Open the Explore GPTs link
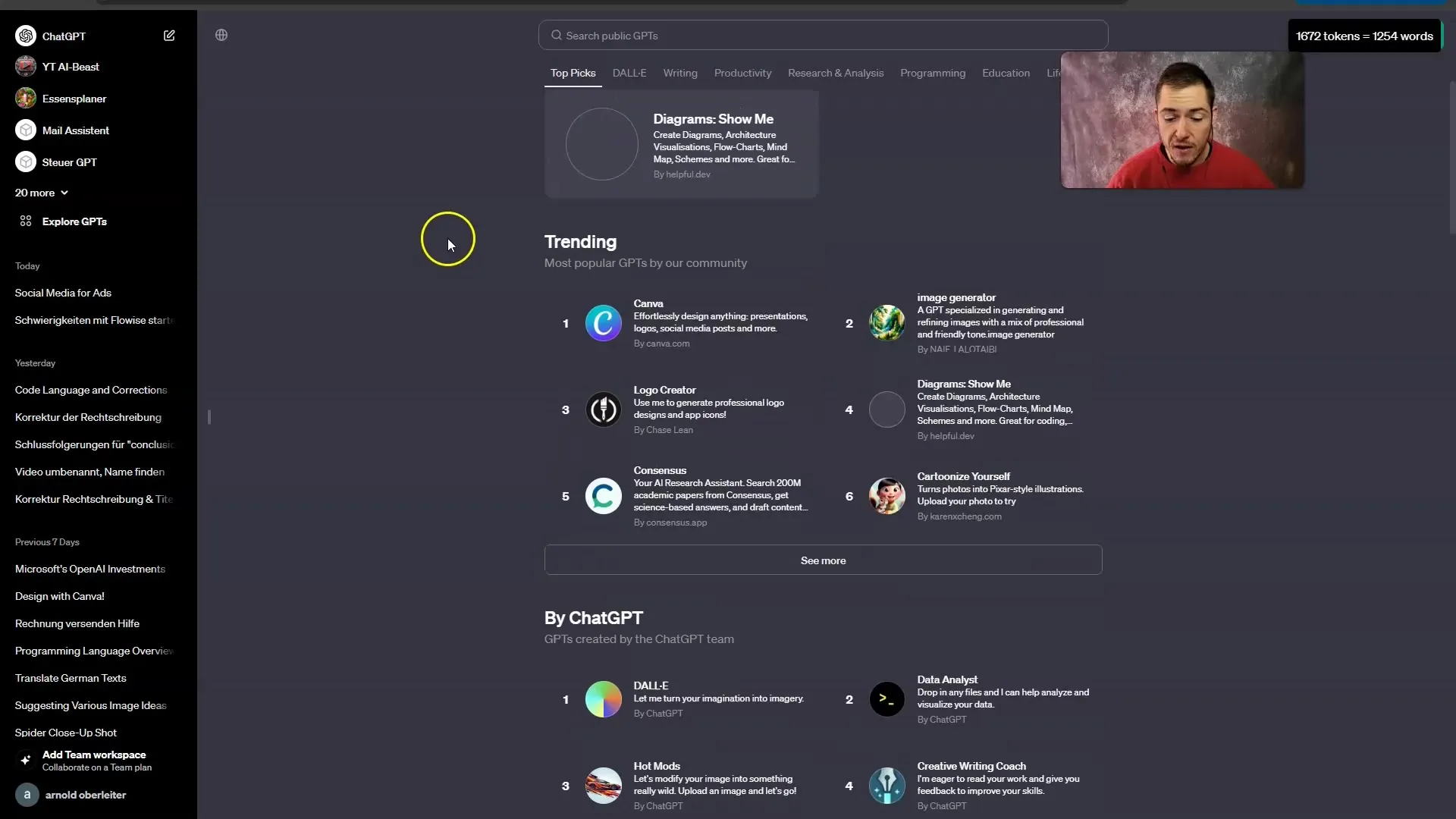Image resolution: width=1456 pixels, height=819 pixels. (74, 221)
